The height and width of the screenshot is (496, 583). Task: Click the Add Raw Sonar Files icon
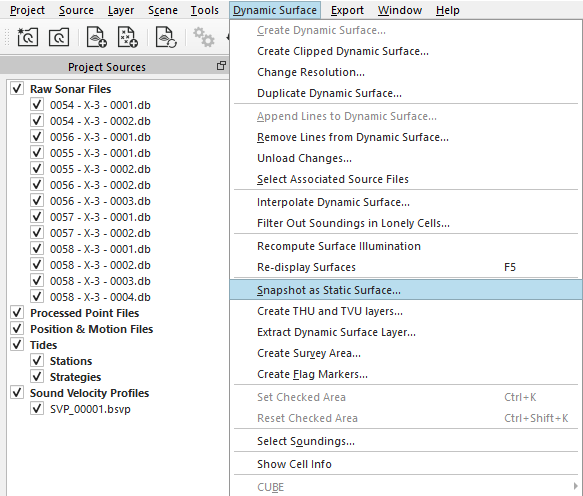(96, 37)
